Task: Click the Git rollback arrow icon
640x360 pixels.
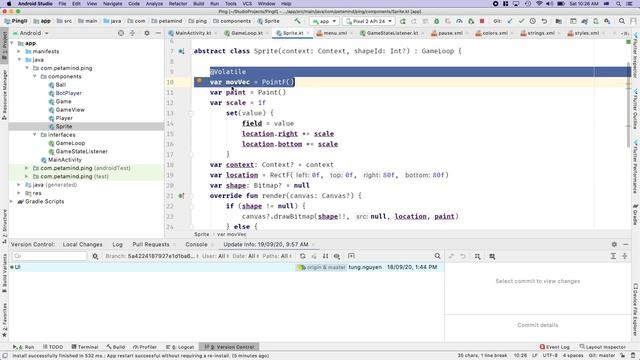Action: [544, 21]
